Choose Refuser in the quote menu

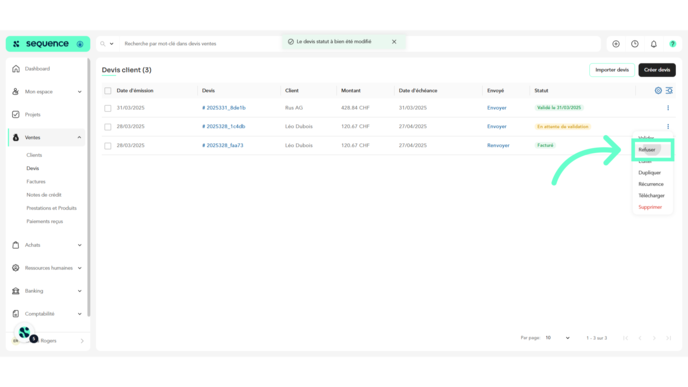pyautogui.click(x=647, y=150)
